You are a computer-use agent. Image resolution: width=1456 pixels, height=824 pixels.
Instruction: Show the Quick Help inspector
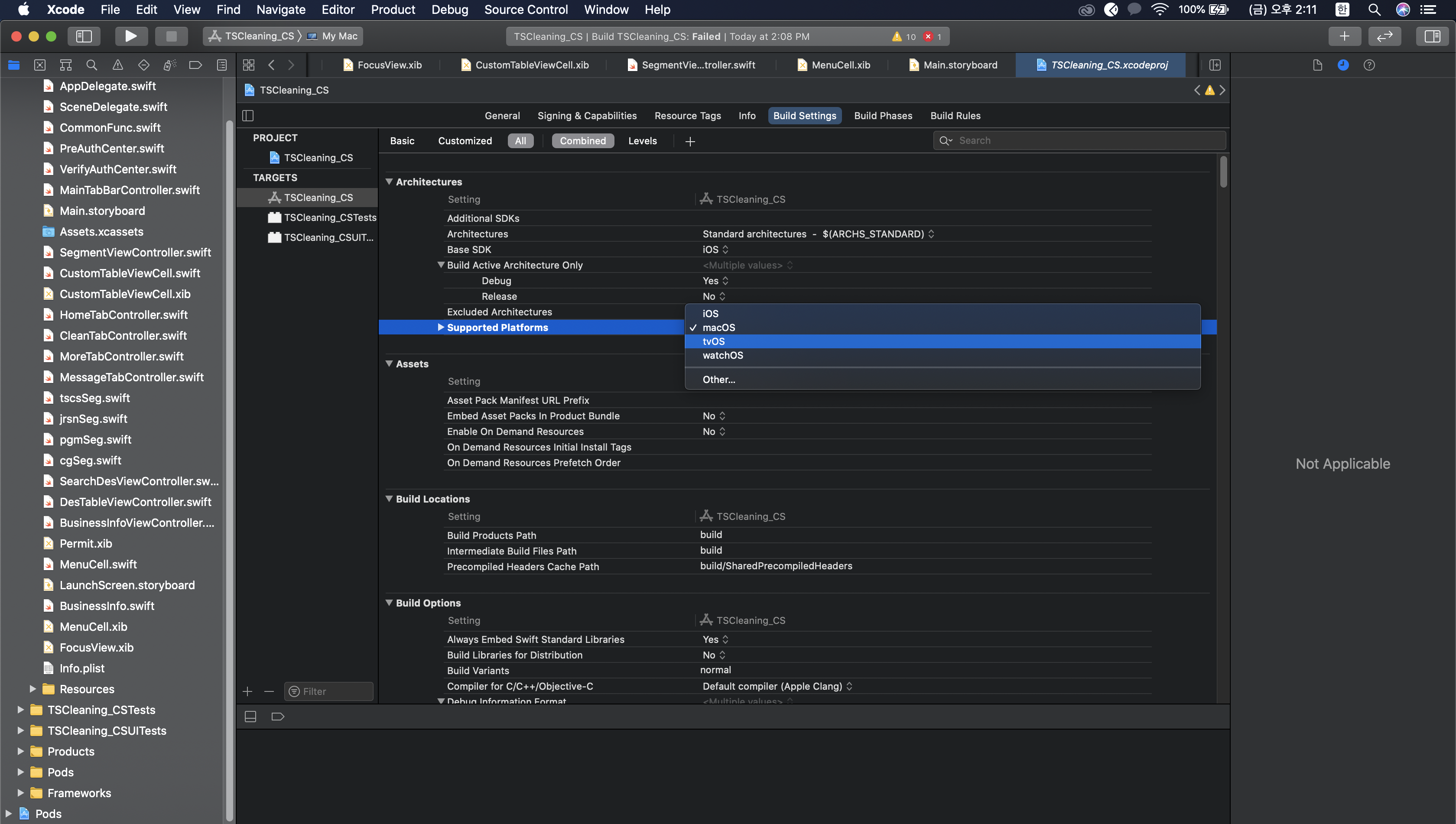click(1369, 65)
